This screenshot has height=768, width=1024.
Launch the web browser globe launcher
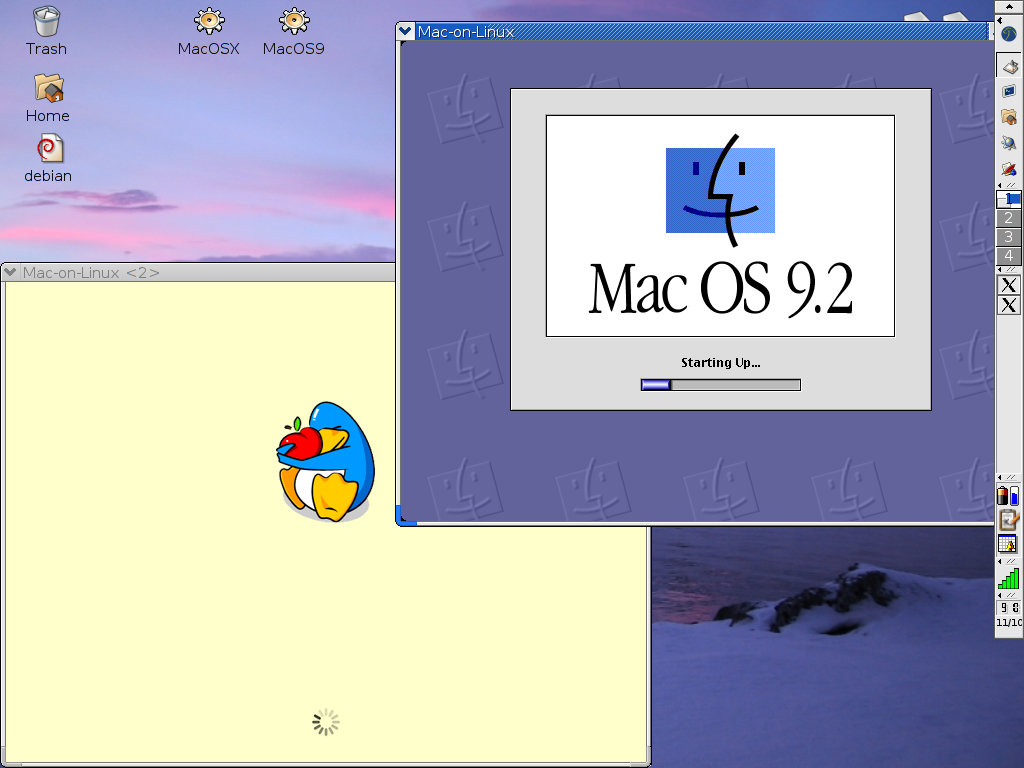[1009, 143]
